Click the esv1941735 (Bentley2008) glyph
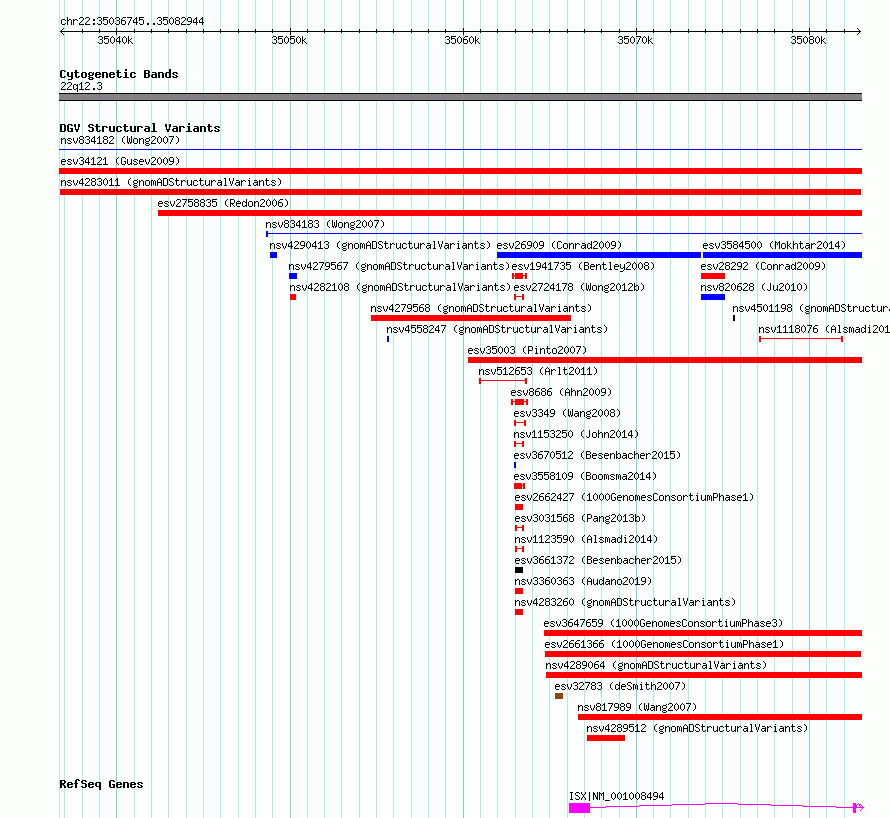 519,276
